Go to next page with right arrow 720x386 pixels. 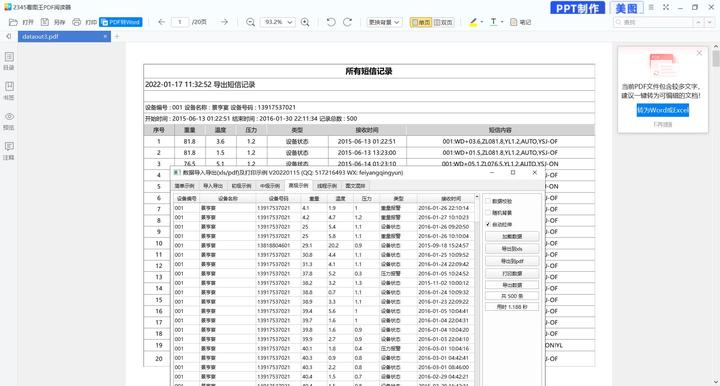pyautogui.click(x=224, y=22)
